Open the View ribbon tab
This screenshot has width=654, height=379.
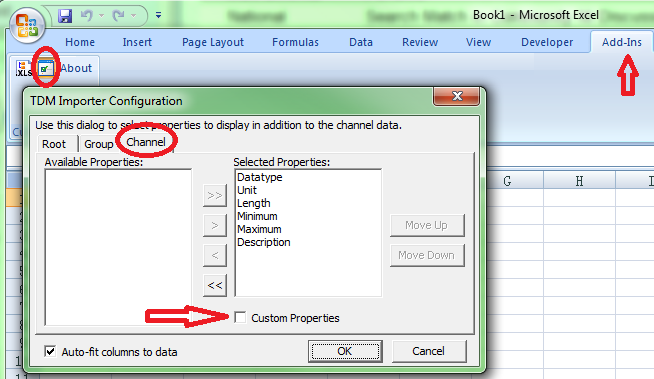[x=478, y=42]
